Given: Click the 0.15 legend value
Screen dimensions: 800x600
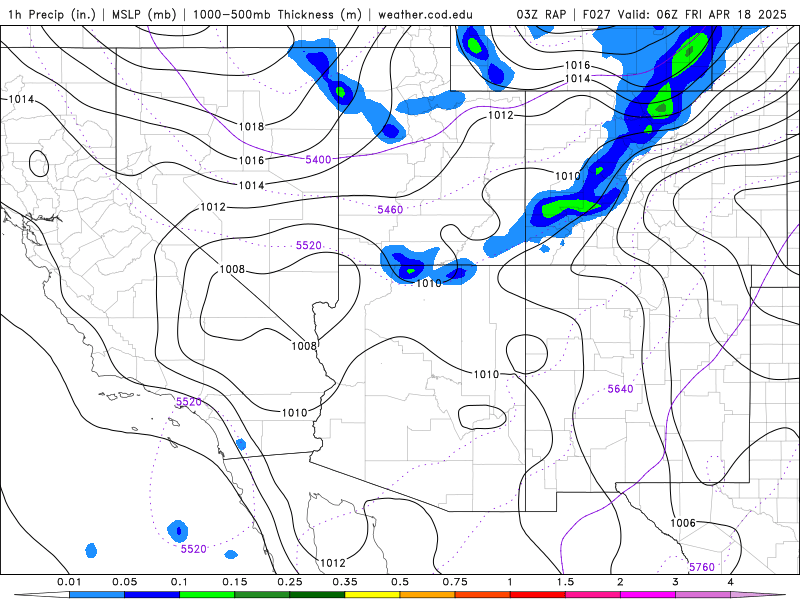Looking at the screenshot, I should click(x=235, y=582).
